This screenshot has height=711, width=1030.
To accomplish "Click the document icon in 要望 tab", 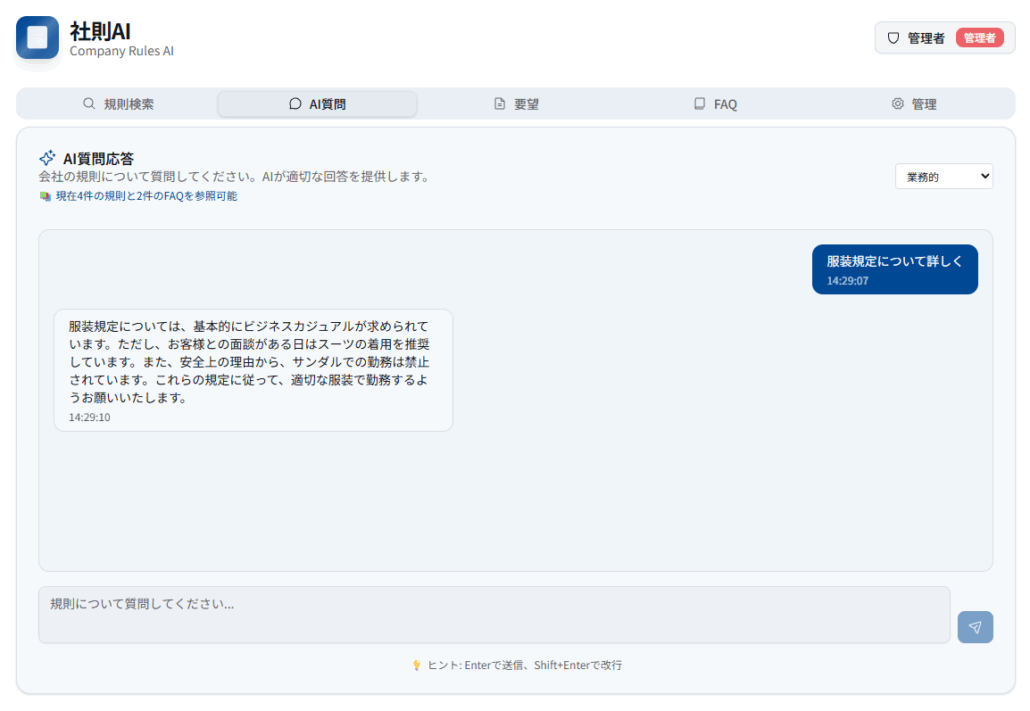I will (500, 104).
